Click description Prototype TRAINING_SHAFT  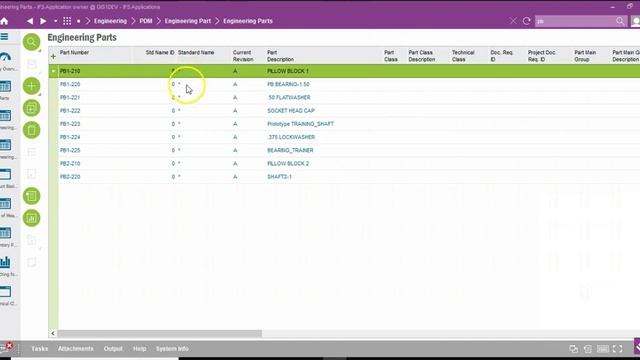[x=300, y=124]
